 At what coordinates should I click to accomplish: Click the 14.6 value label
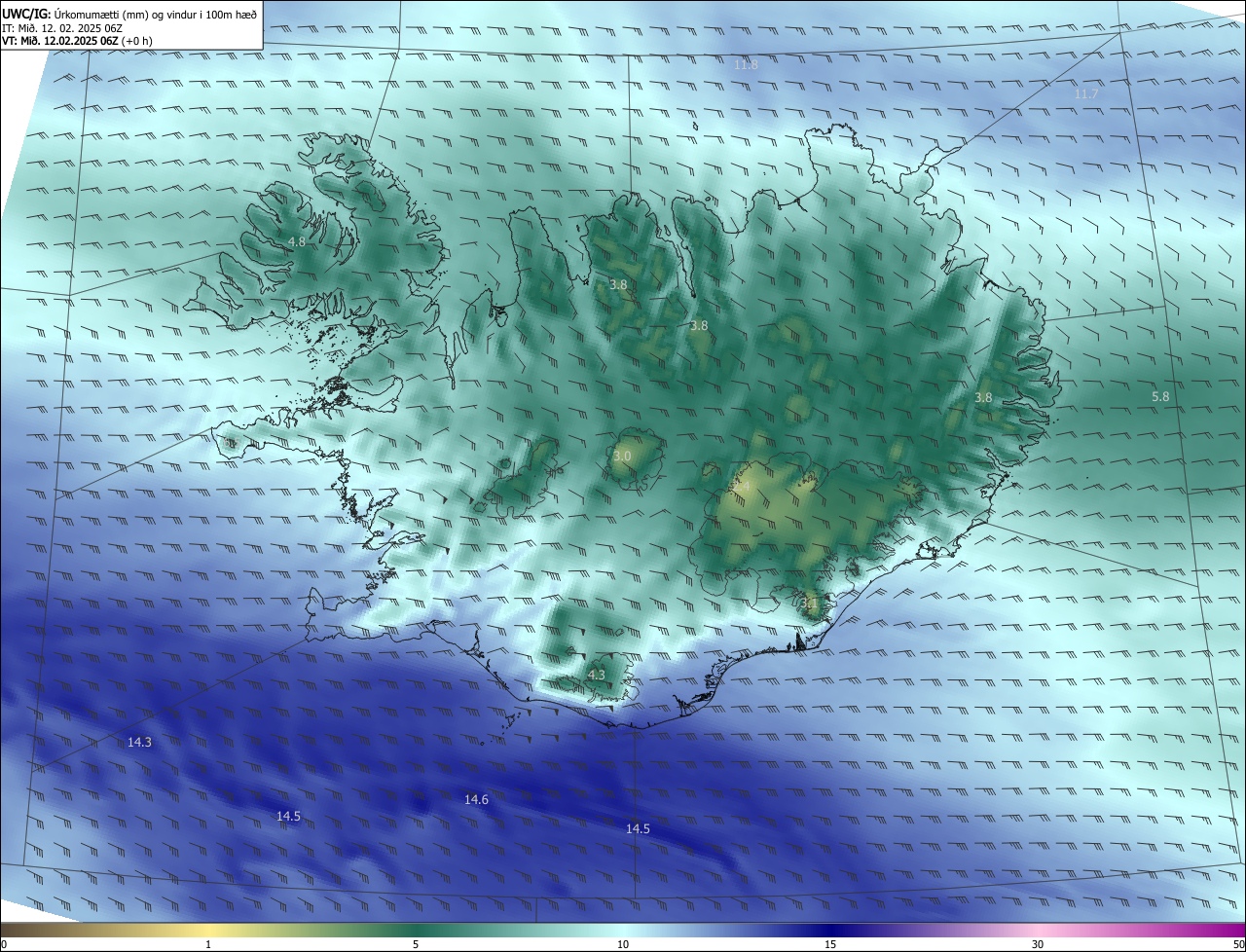[x=476, y=799]
